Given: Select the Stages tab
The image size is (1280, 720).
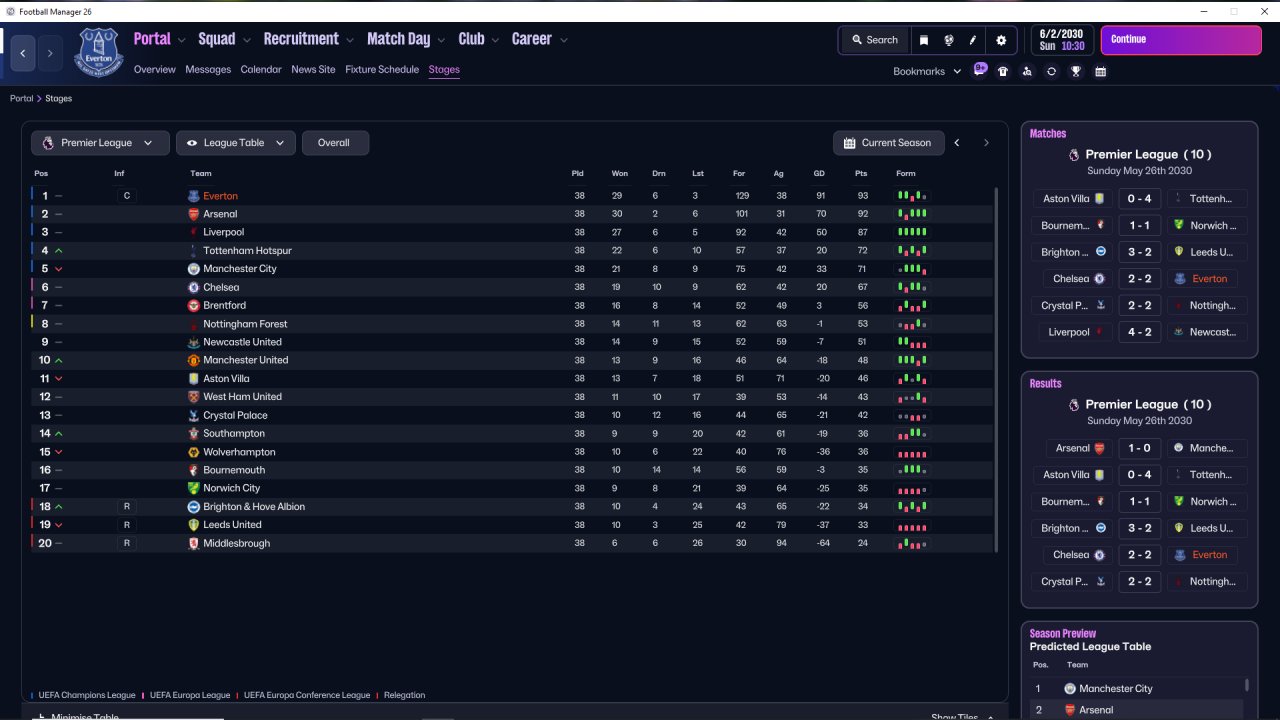Looking at the screenshot, I should 444,70.
